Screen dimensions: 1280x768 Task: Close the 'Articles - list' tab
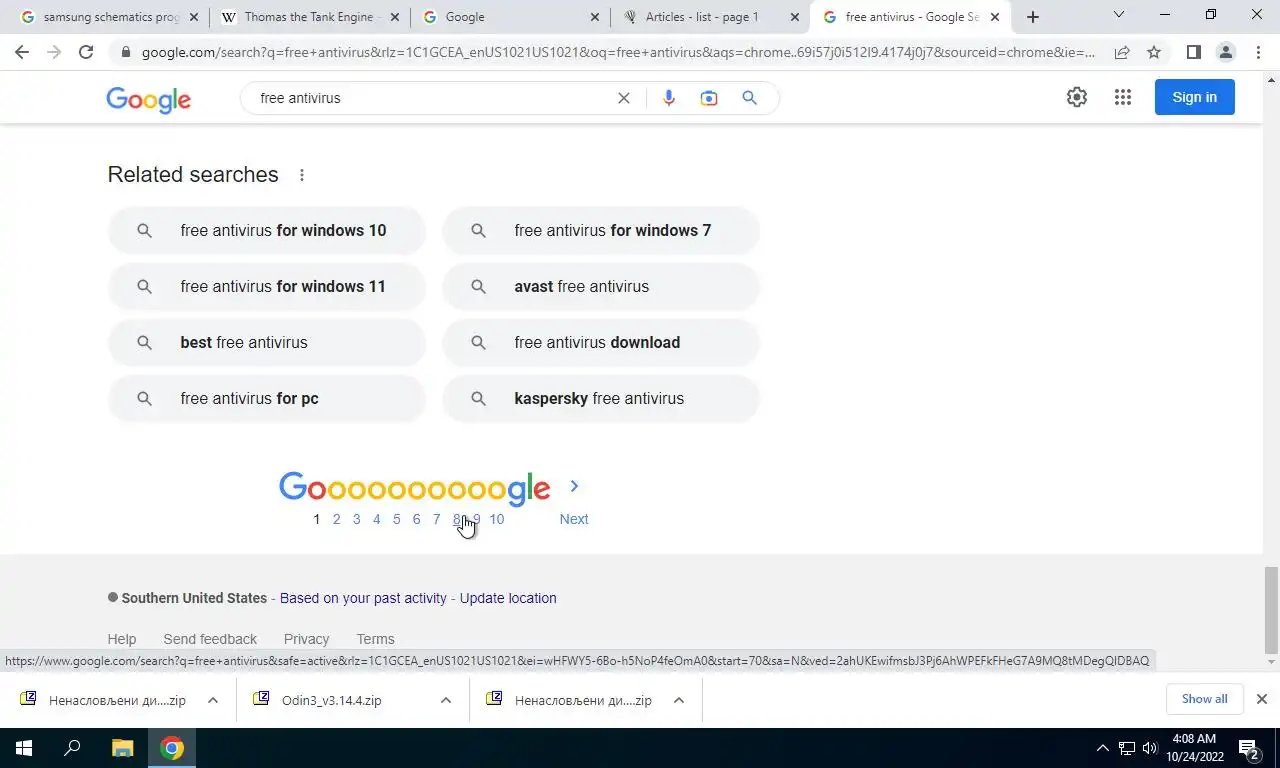pos(795,17)
